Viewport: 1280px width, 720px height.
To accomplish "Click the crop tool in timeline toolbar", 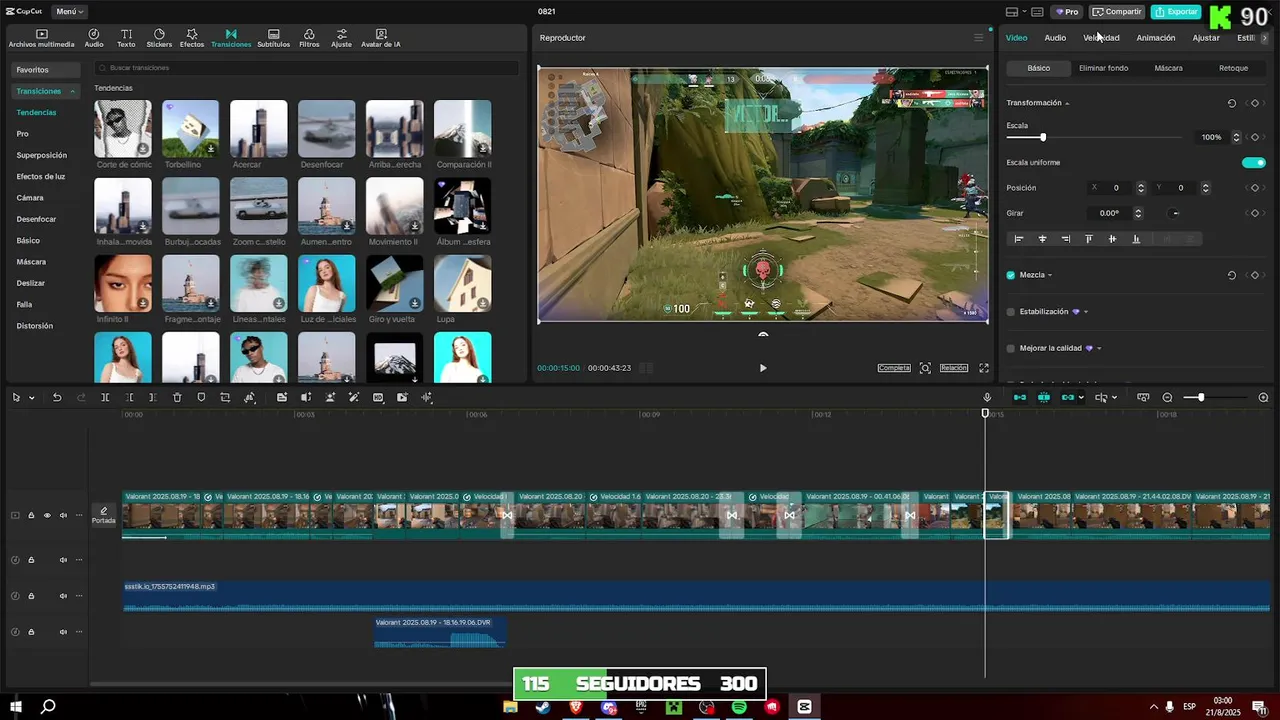I will [x=225, y=397].
